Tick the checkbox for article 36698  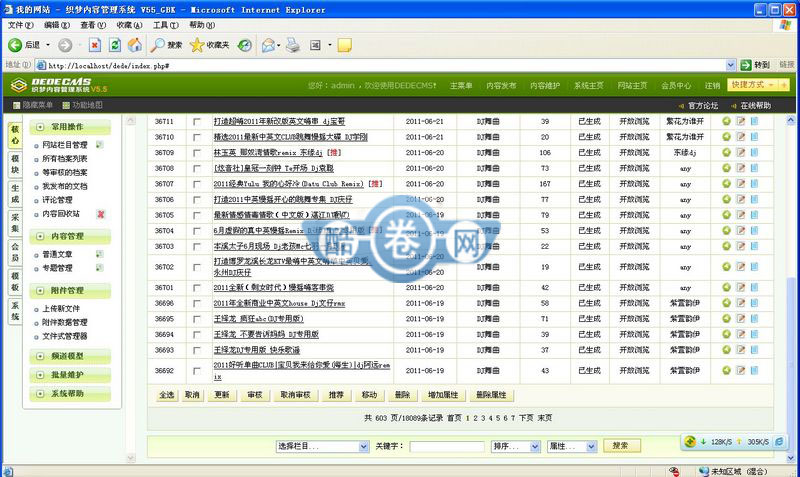[x=197, y=304]
